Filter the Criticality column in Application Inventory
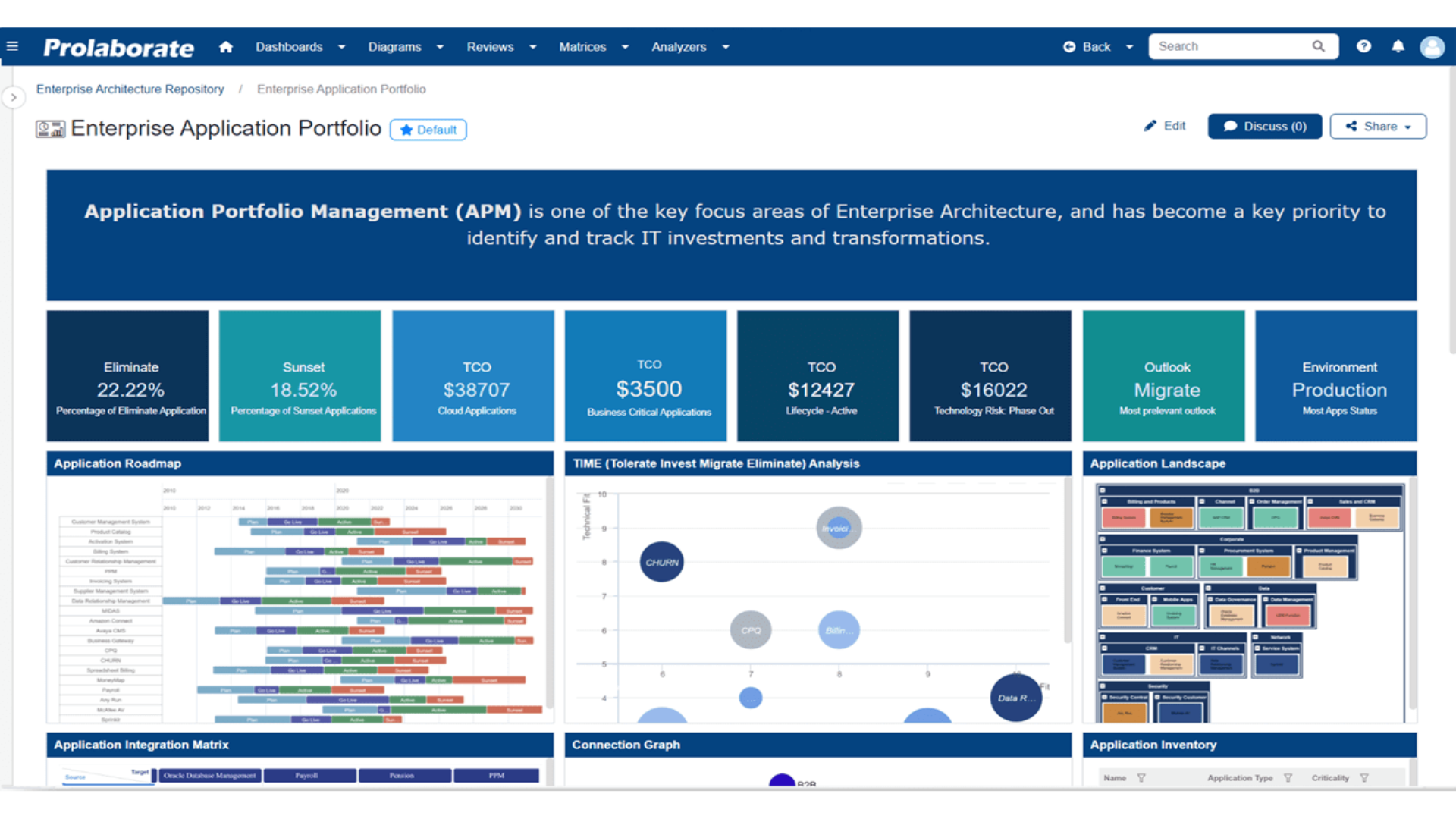Viewport: 1456px width, 819px height. [1365, 778]
